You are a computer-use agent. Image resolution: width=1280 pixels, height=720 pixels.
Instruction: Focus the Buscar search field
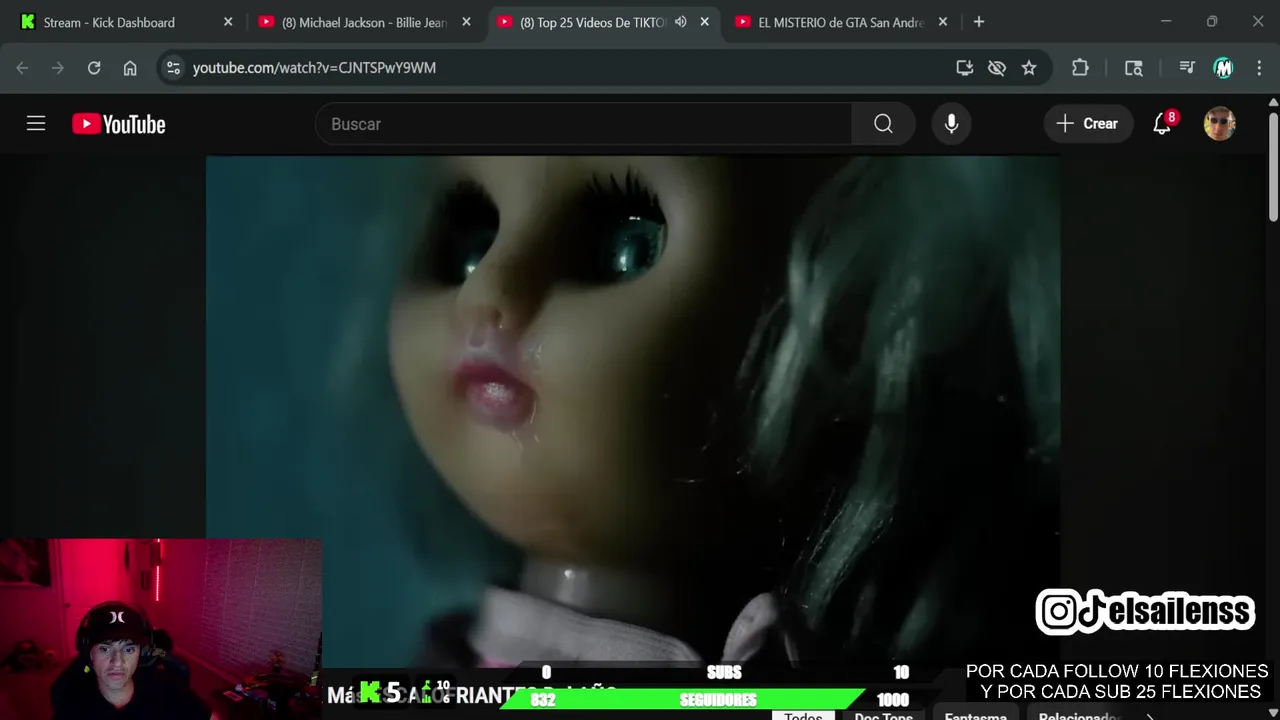[x=584, y=124]
